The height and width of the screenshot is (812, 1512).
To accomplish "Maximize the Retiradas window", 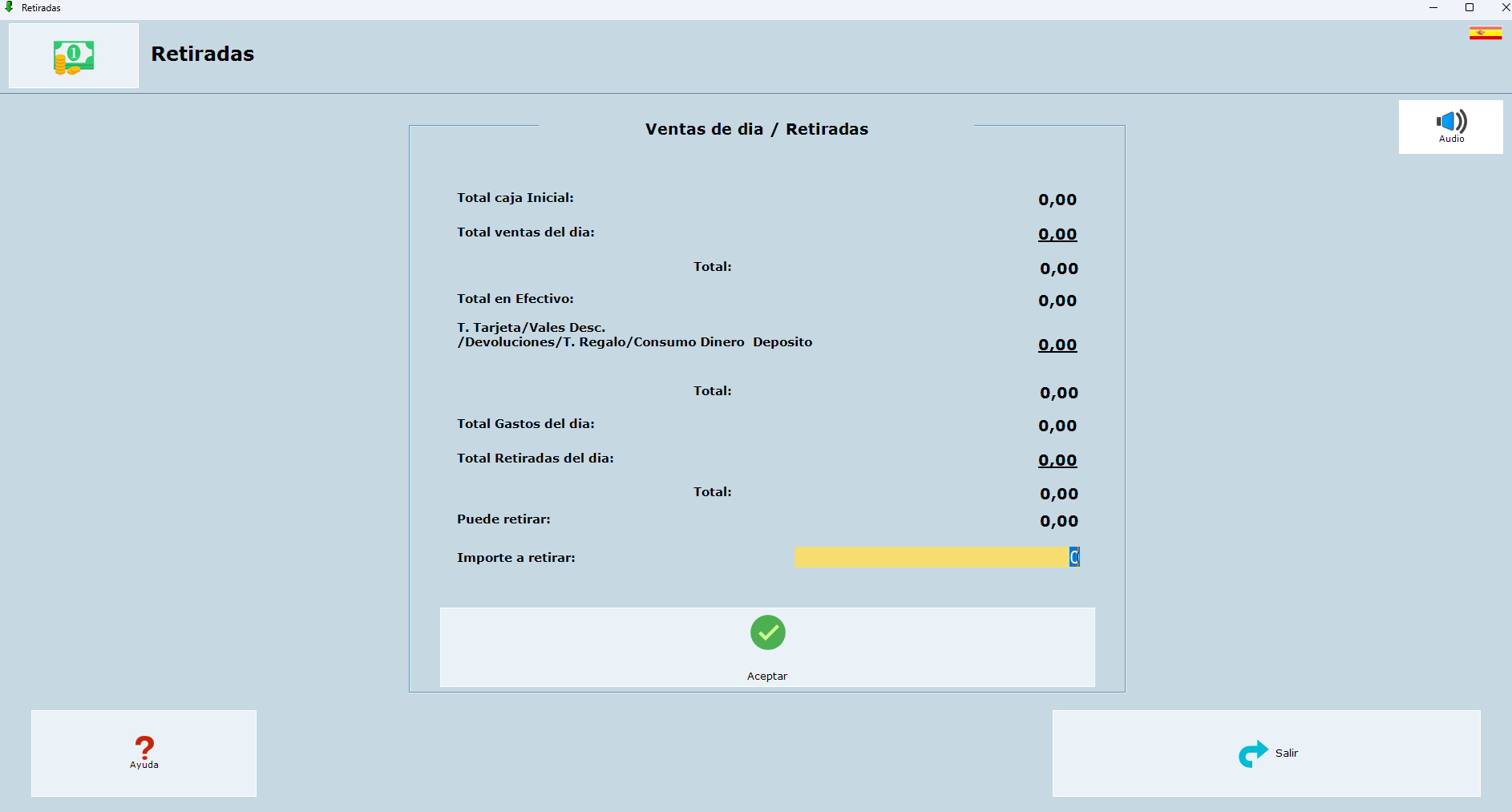I will [x=1469, y=7].
